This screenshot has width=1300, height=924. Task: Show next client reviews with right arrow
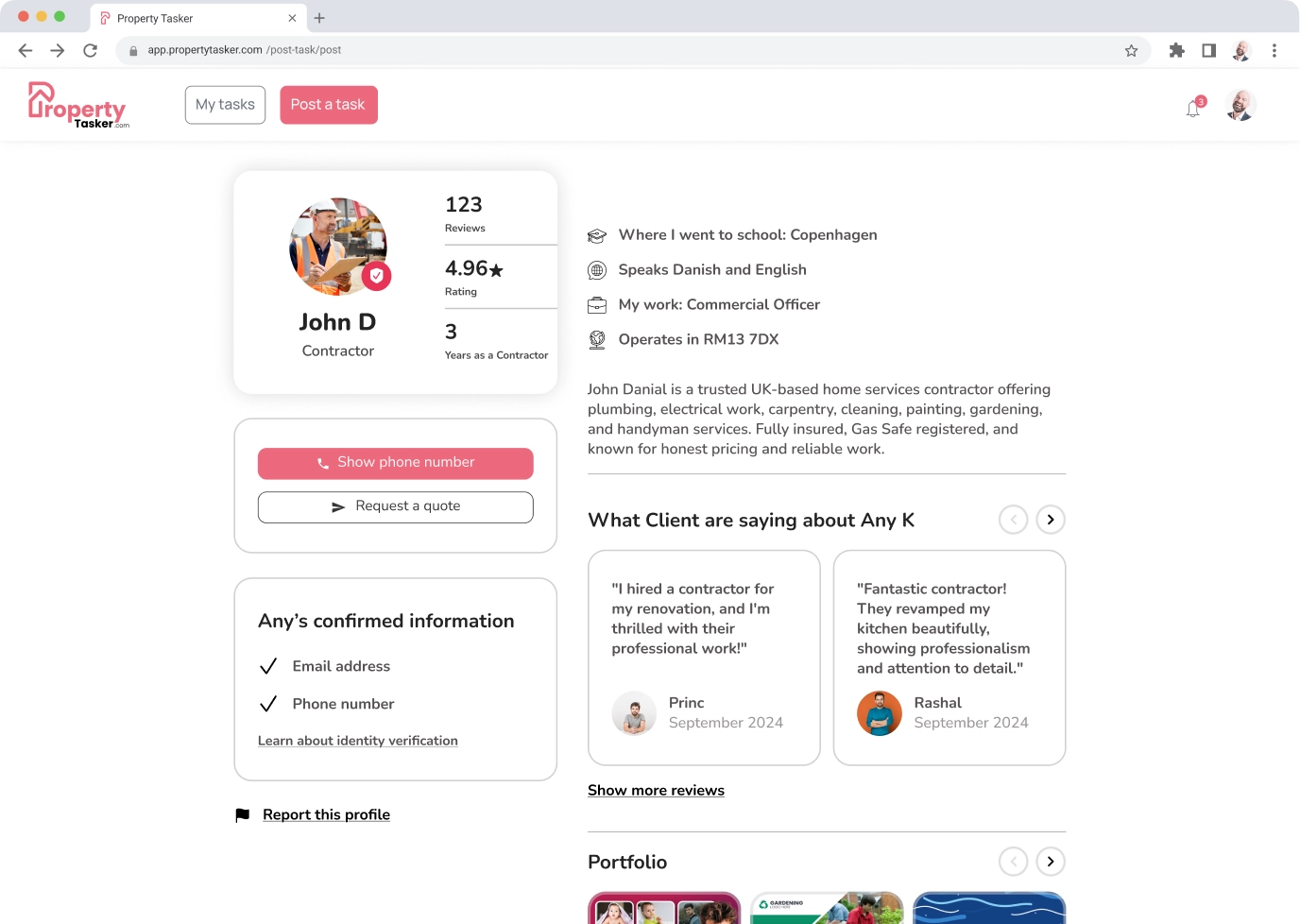(x=1051, y=520)
